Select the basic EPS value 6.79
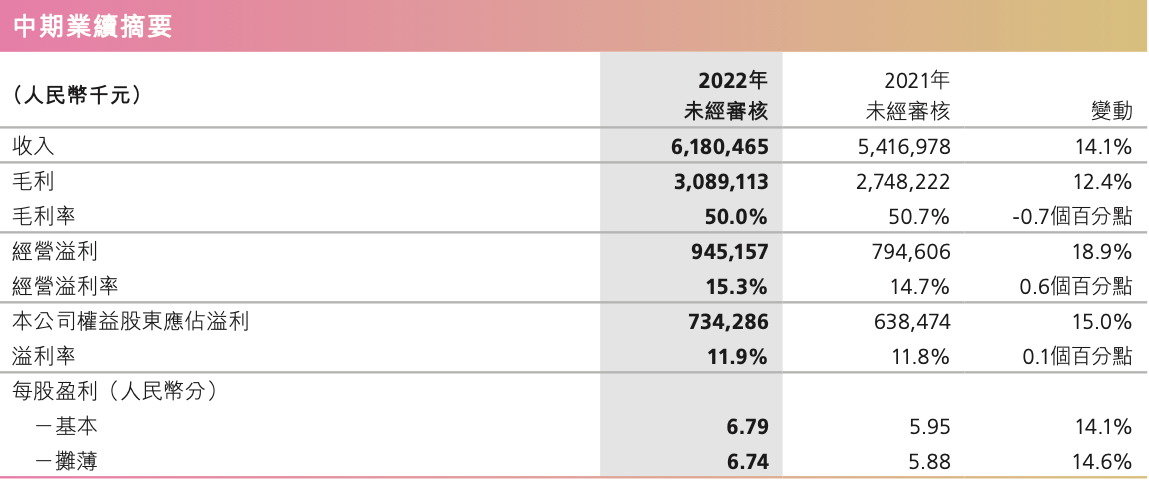This screenshot has height=483, width=1149. click(747, 427)
